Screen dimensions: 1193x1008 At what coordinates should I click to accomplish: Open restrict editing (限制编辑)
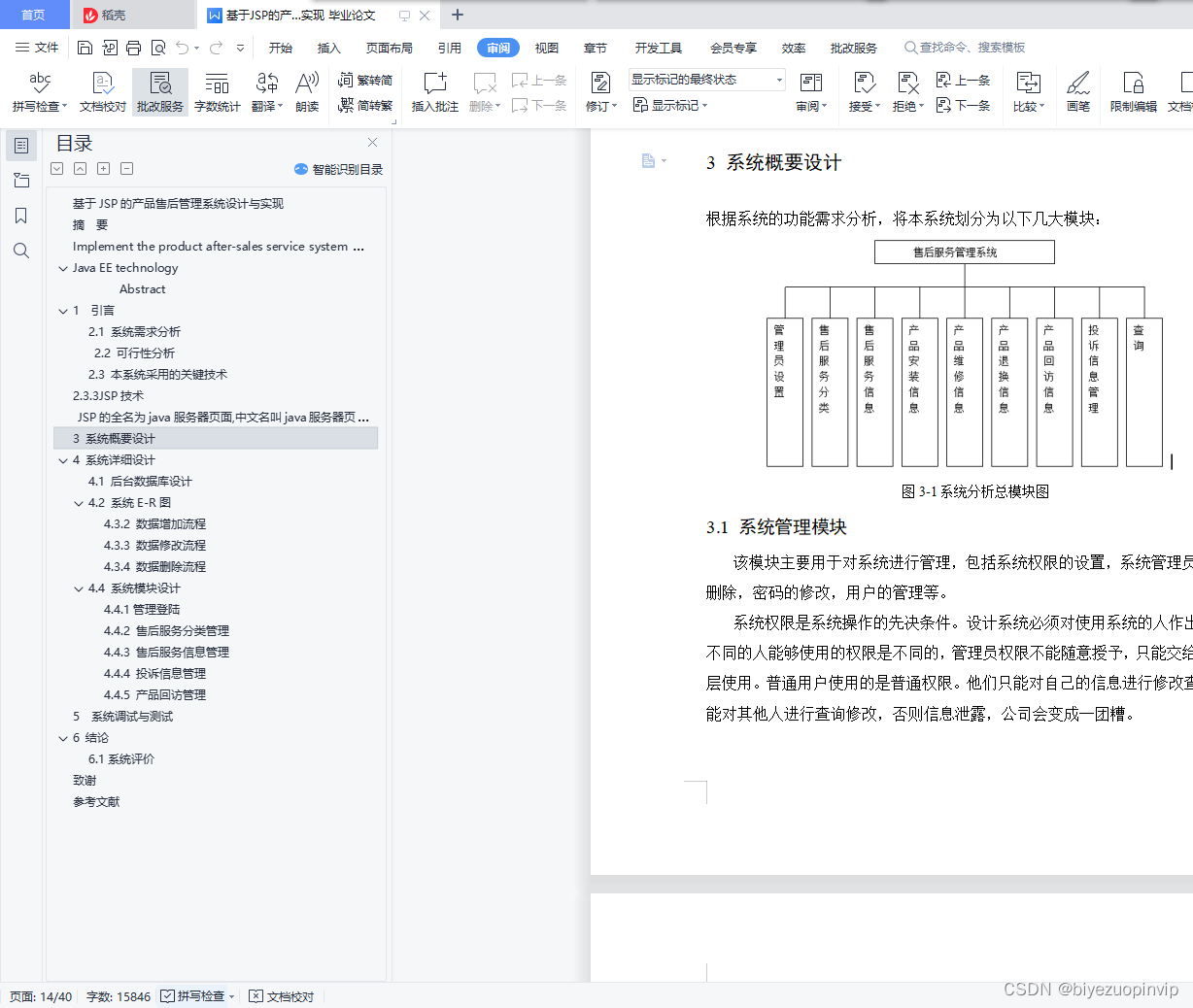[1133, 92]
